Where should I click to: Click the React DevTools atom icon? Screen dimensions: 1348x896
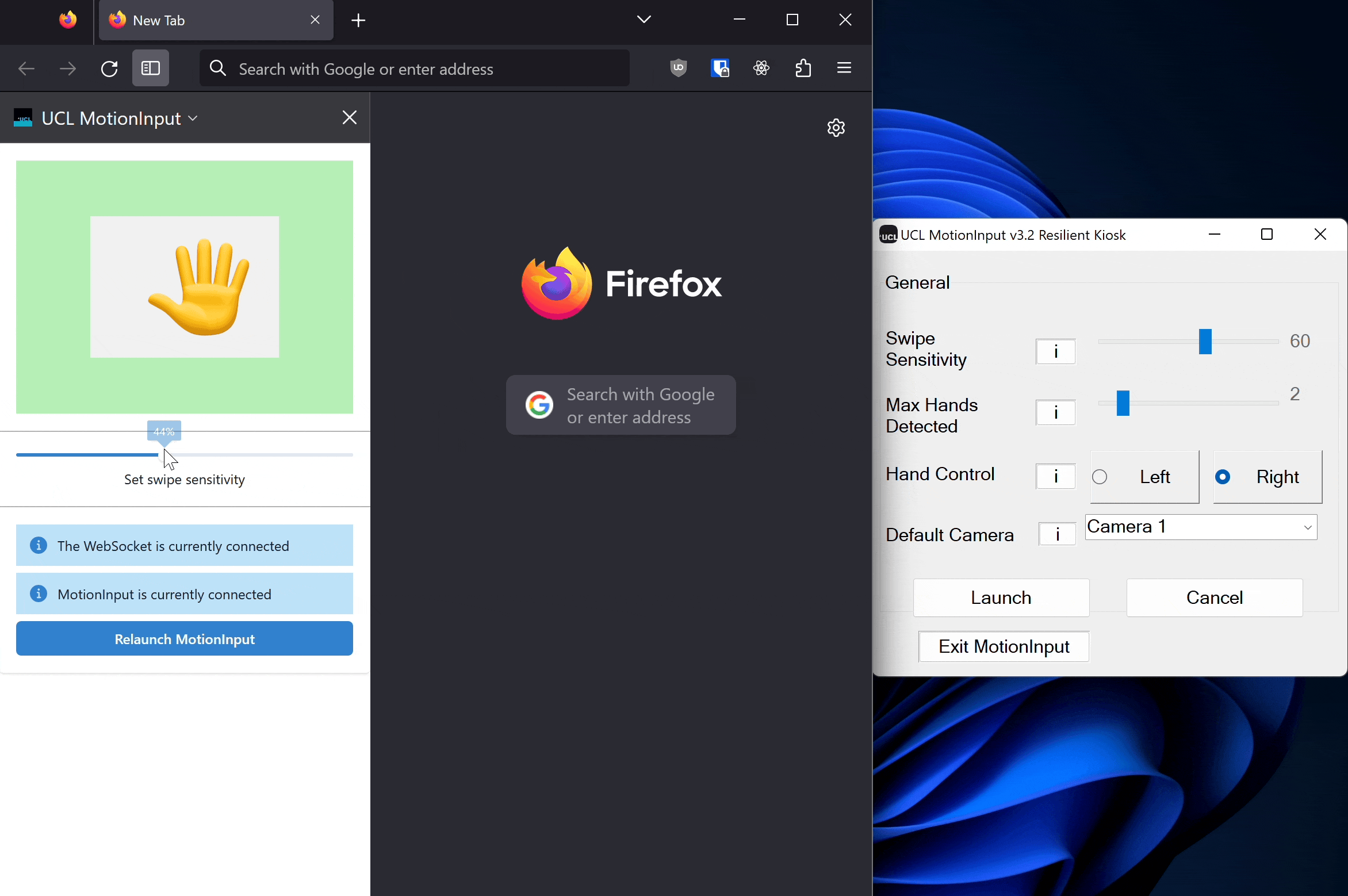point(761,68)
